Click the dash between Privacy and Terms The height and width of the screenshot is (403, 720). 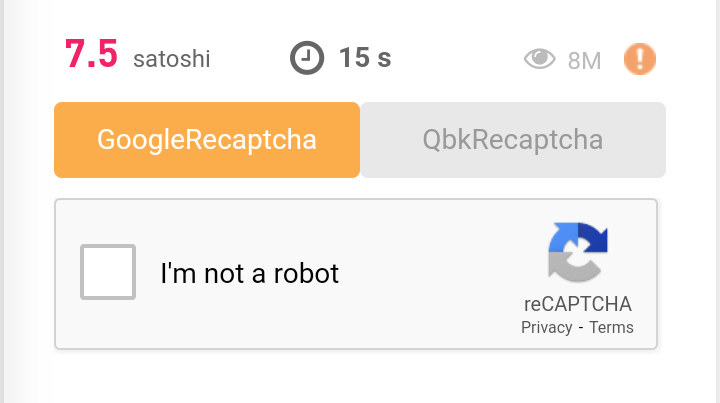click(x=581, y=328)
